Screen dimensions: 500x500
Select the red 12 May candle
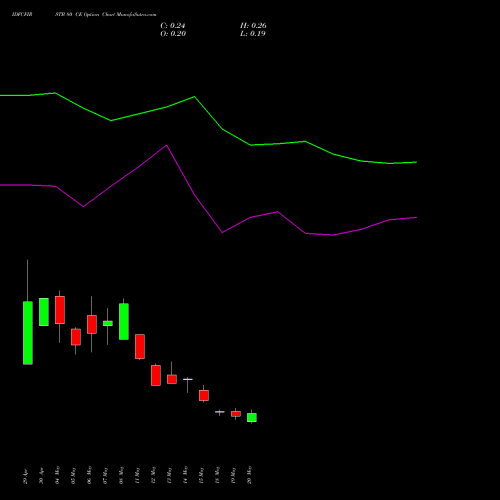[x=156, y=375]
